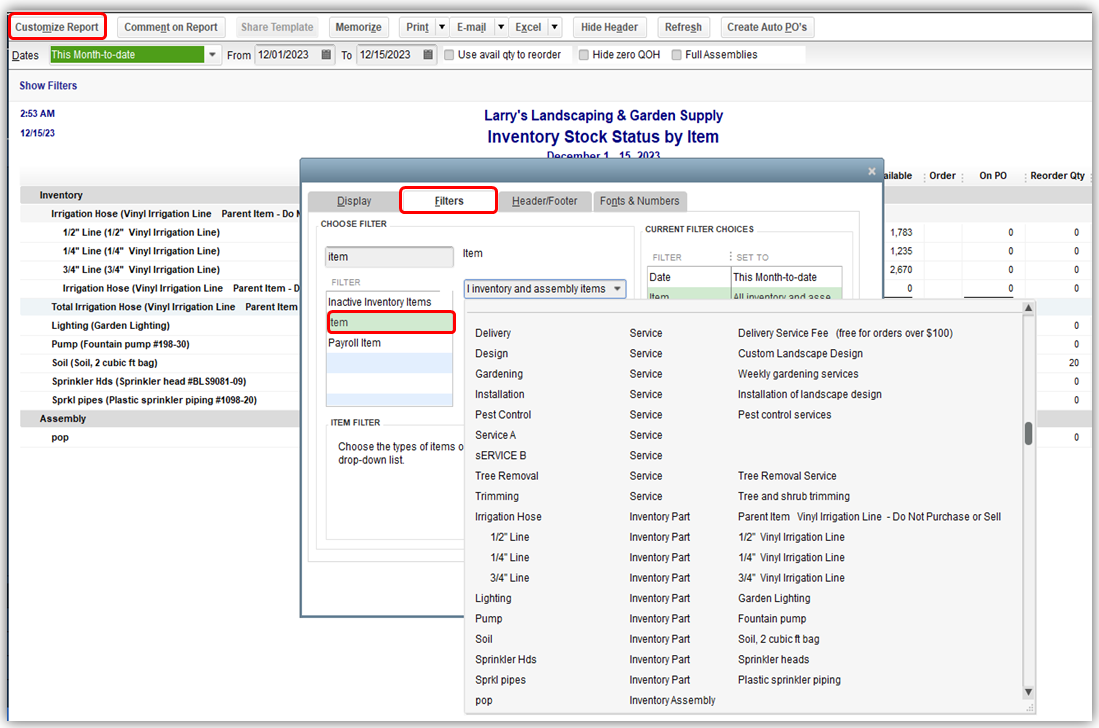Select the Payroll Item filter

point(389,343)
